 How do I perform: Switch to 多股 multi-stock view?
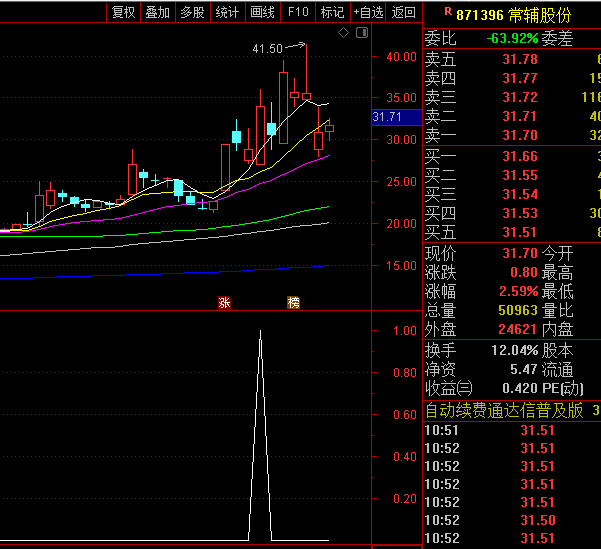click(192, 12)
